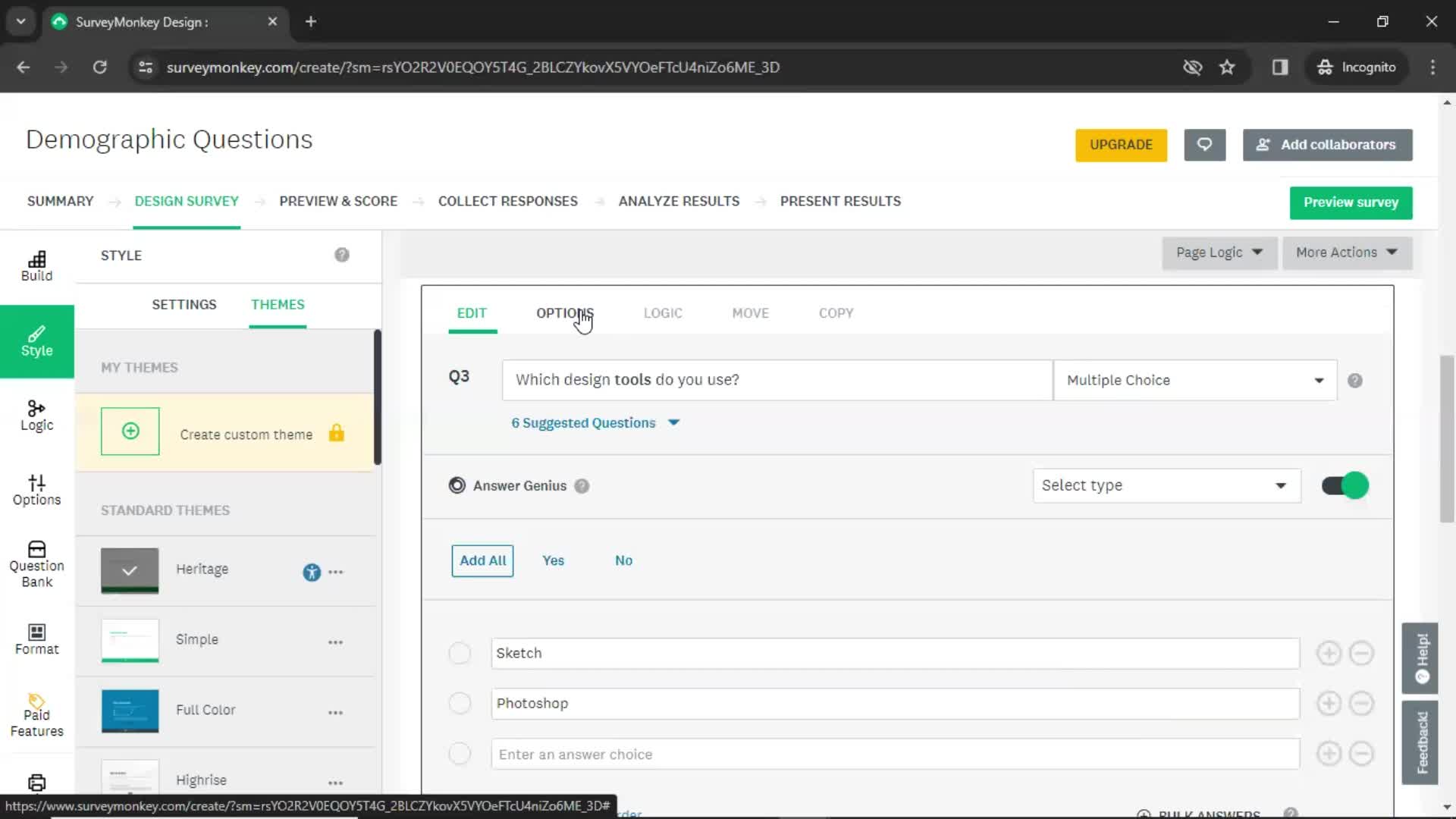
Task: Select the Photoshop radio button
Action: tap(460, 704)
